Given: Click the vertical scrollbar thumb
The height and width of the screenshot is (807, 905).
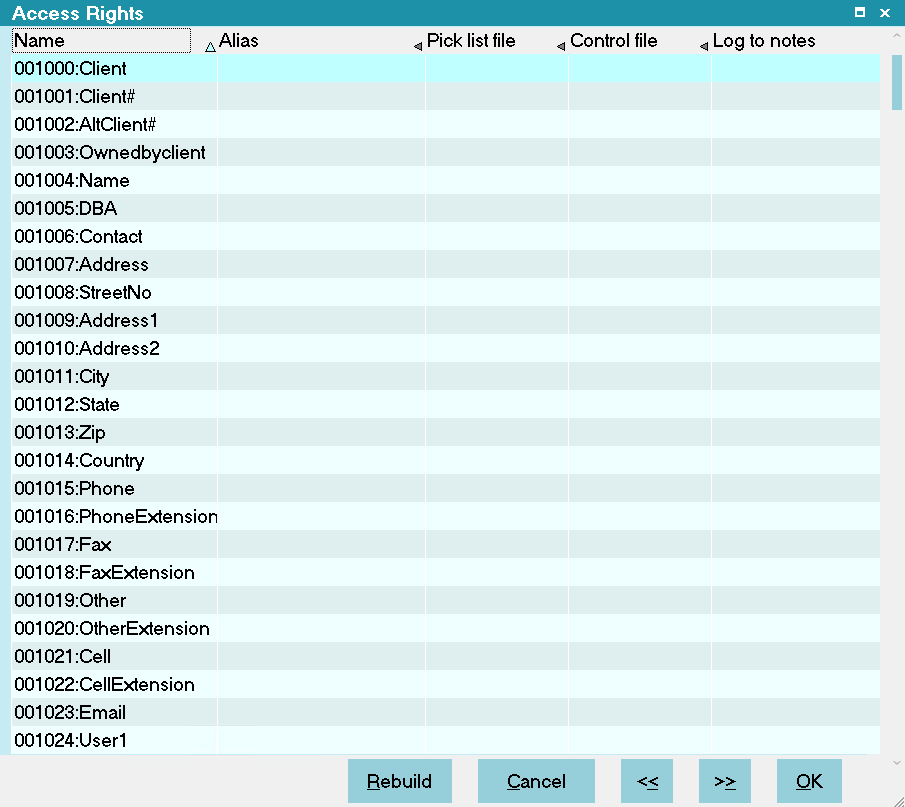Looking at the screenshot, I should [x=897, y=83].
